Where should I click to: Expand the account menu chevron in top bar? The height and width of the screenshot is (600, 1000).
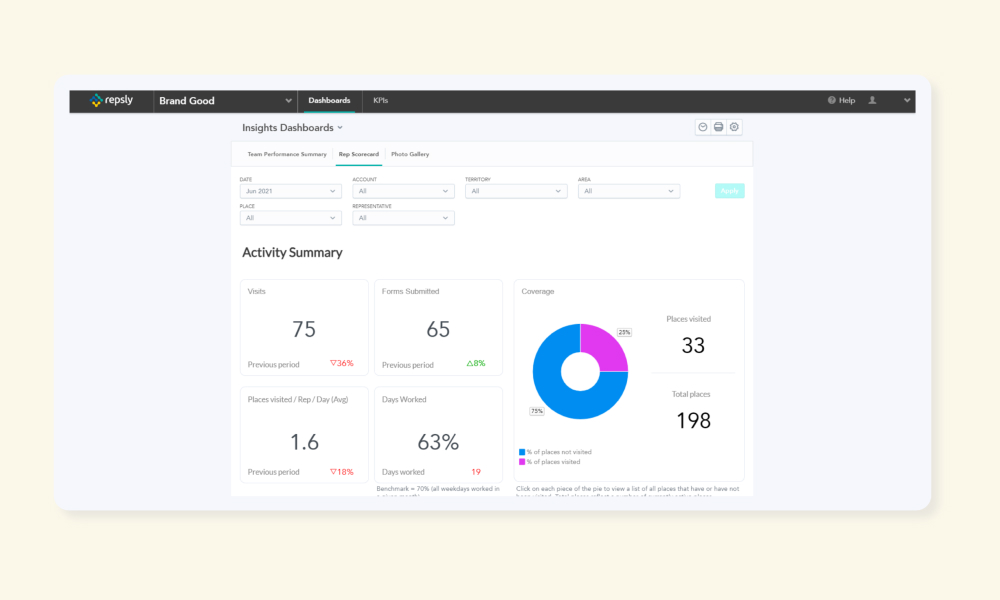click(x=907, y=100)
